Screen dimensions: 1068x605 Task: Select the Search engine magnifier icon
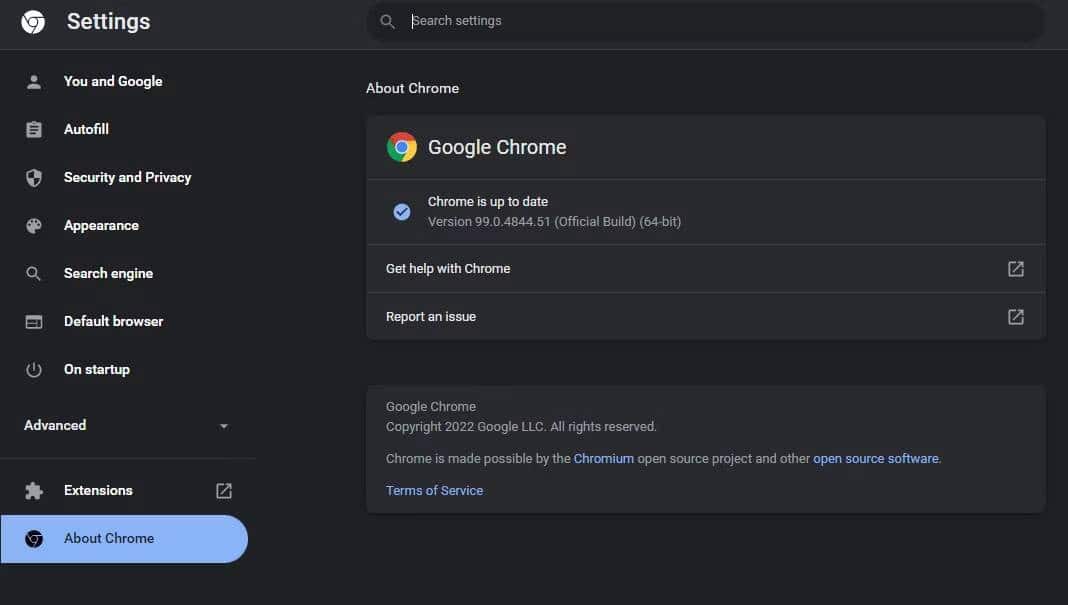point(34,273)
